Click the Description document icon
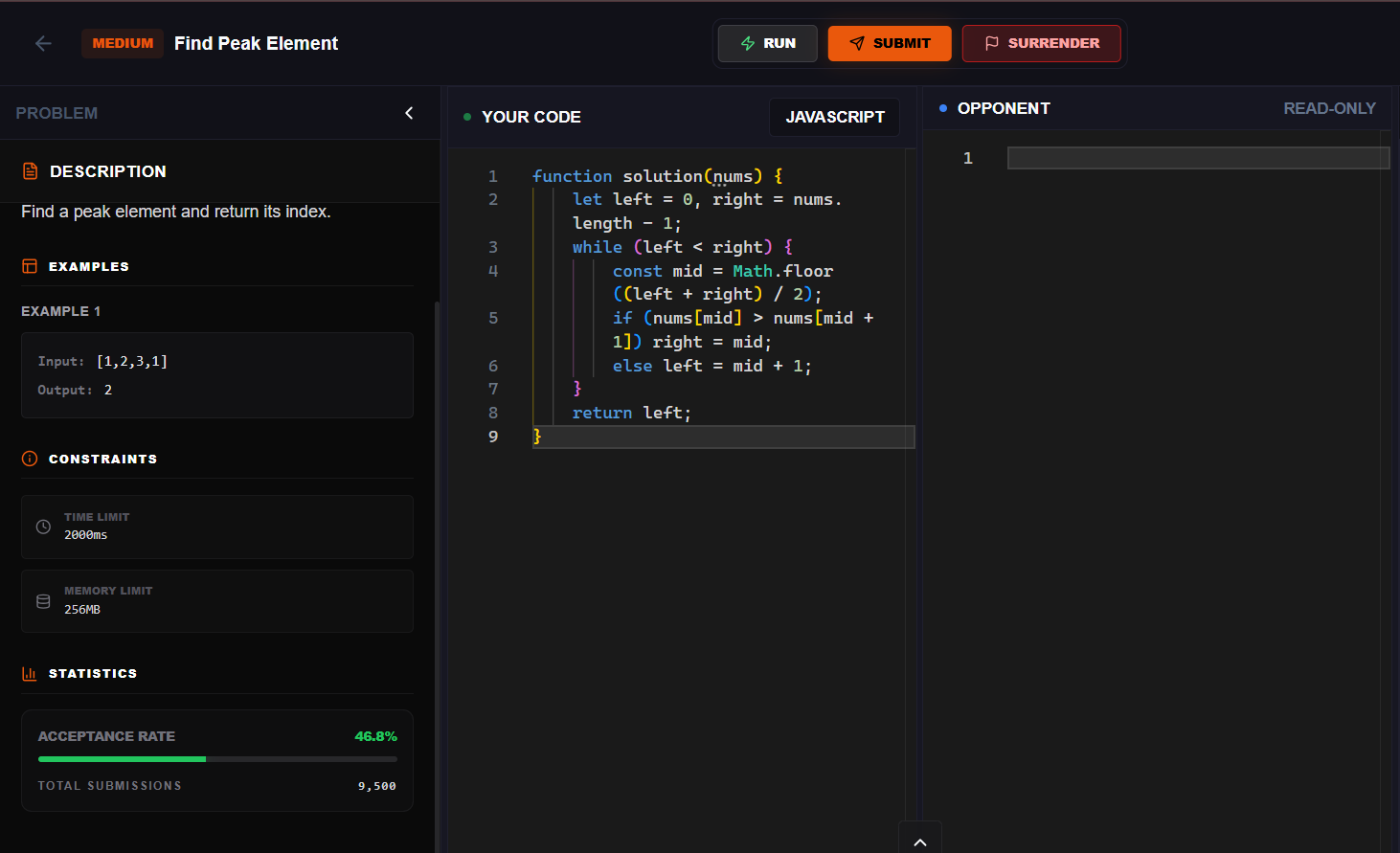The height and width of the screenshot is (853, 1400). (x=30, y=171)
